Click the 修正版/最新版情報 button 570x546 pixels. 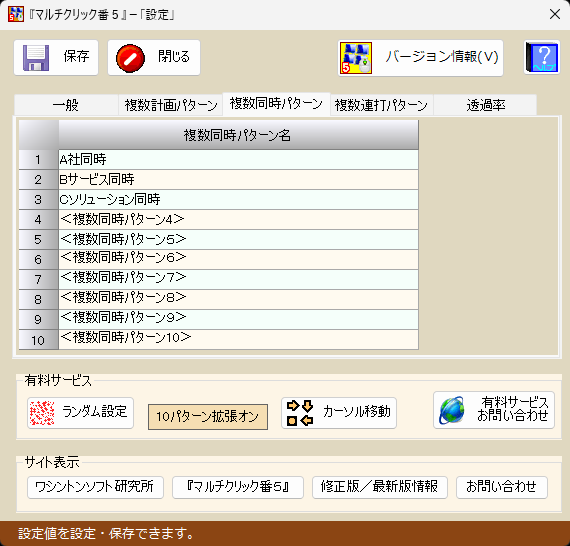pos(380,487)
